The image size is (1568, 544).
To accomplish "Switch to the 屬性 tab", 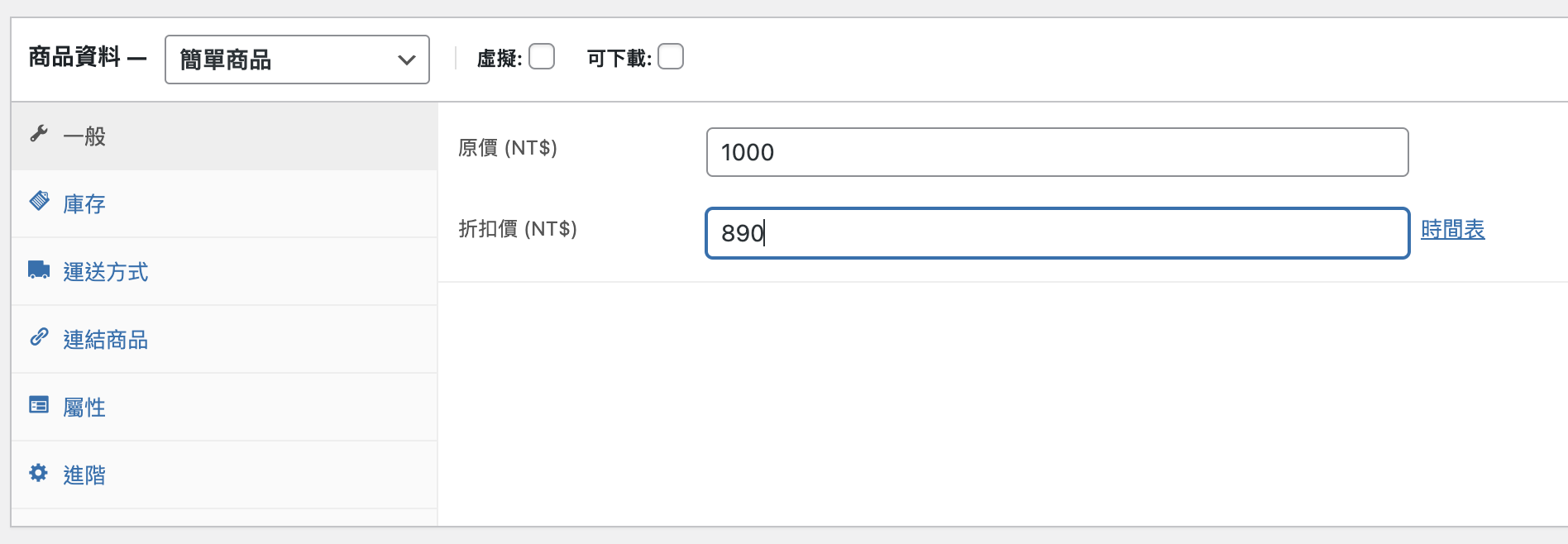I will (x=84, y=405).
